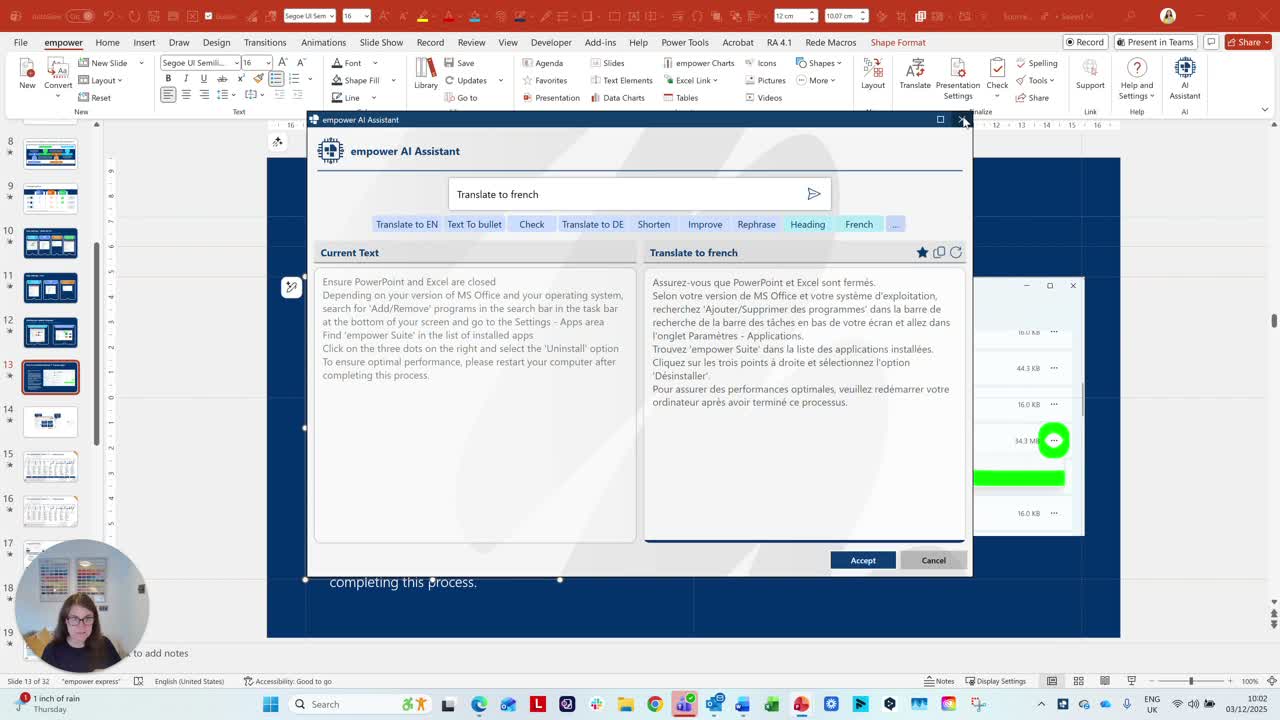
Task: Switch to Slide Sorter view in status bar
Action: coord(1078,681)
